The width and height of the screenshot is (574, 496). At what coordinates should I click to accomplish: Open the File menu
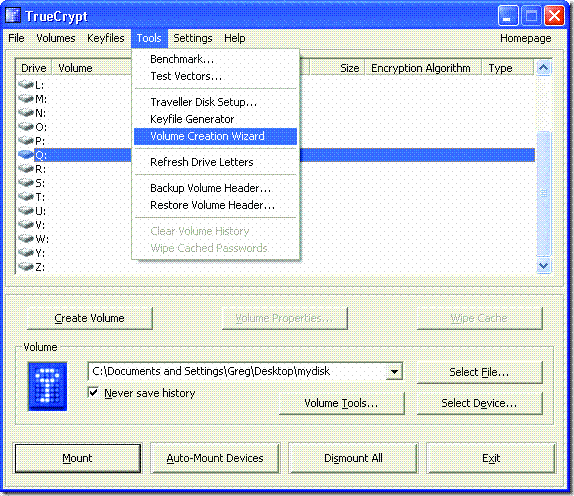click(x=16, y=38)
